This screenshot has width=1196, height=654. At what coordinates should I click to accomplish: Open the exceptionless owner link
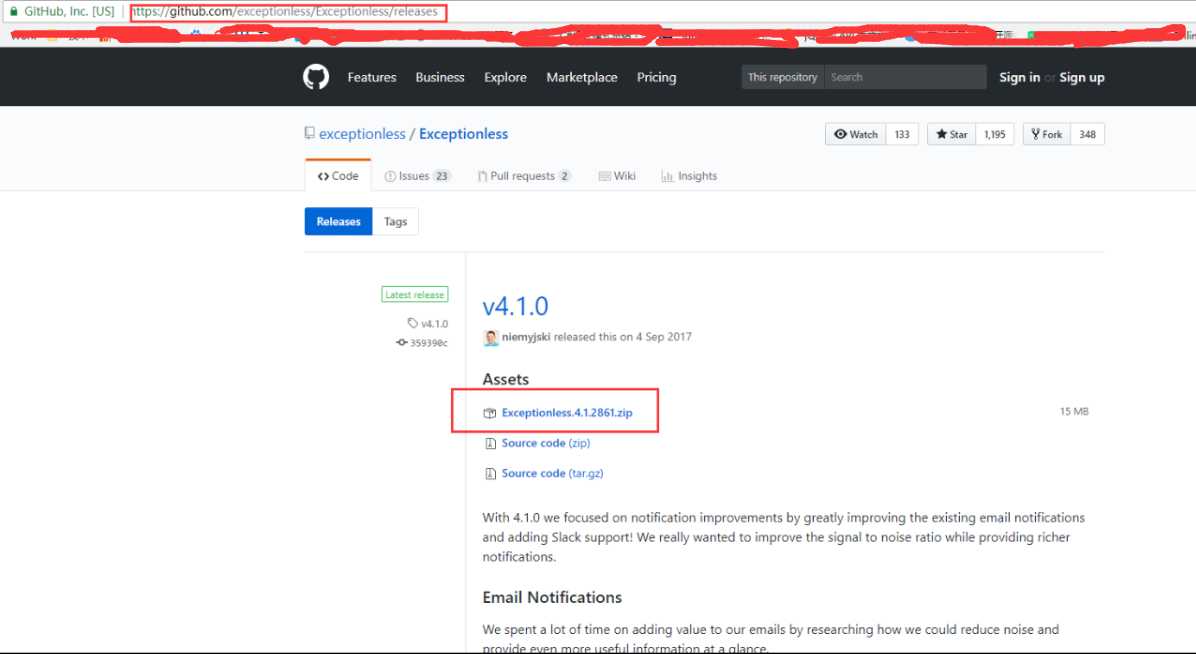[x=362, y=134]
